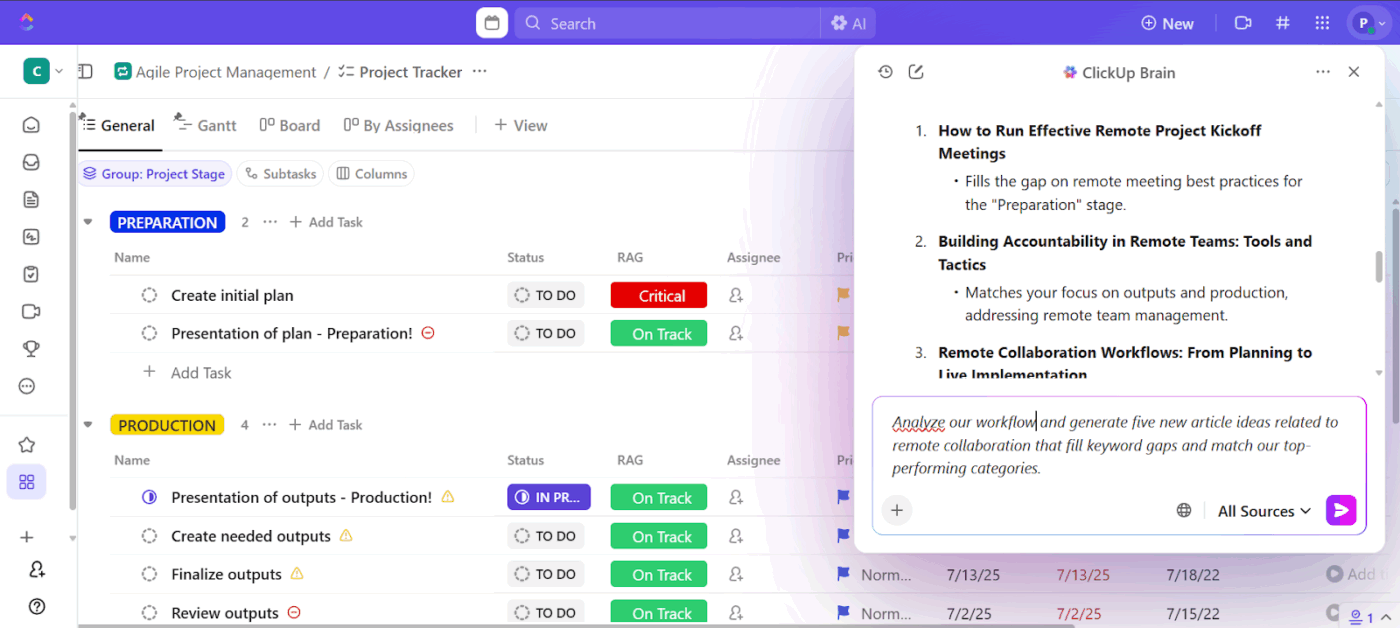Open the Whiteboards icon in the sidebar

pos(30,236)
